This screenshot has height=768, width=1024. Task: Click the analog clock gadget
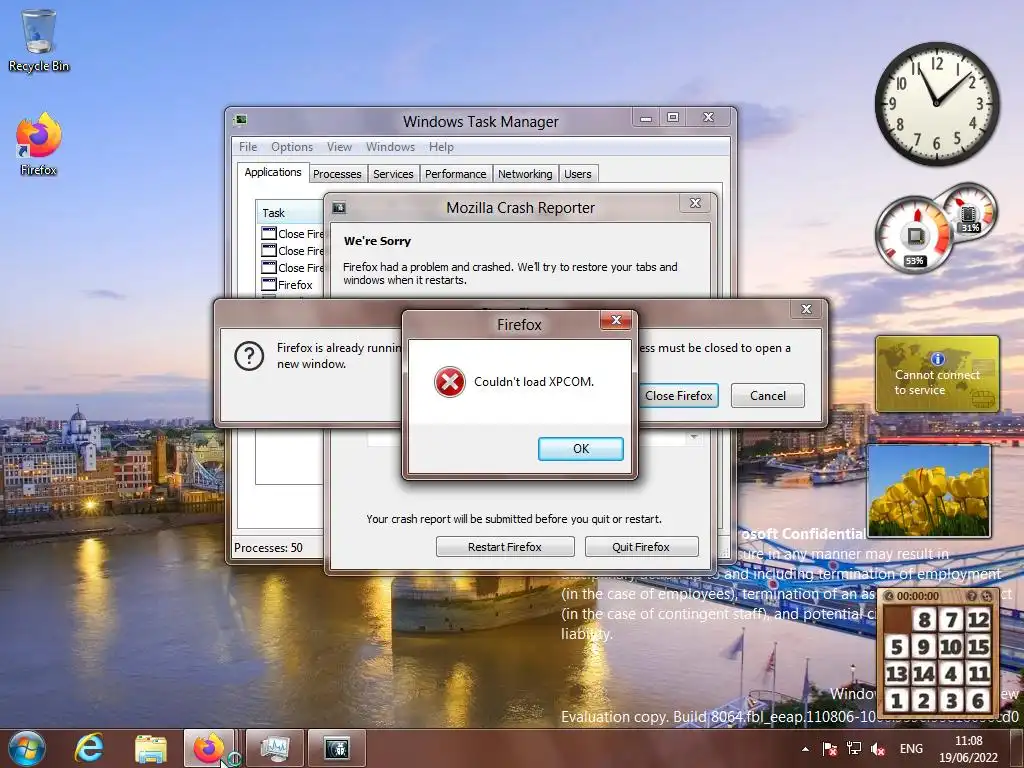pyautogui.click(x=936, y=103)
